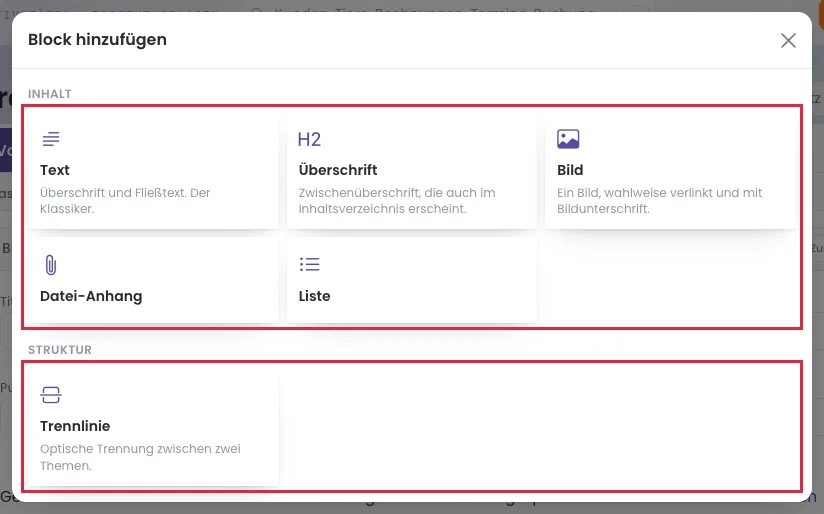
Task: Click the 'Block hinzufügen' dialog title
Action: click(x=97, y=39)
